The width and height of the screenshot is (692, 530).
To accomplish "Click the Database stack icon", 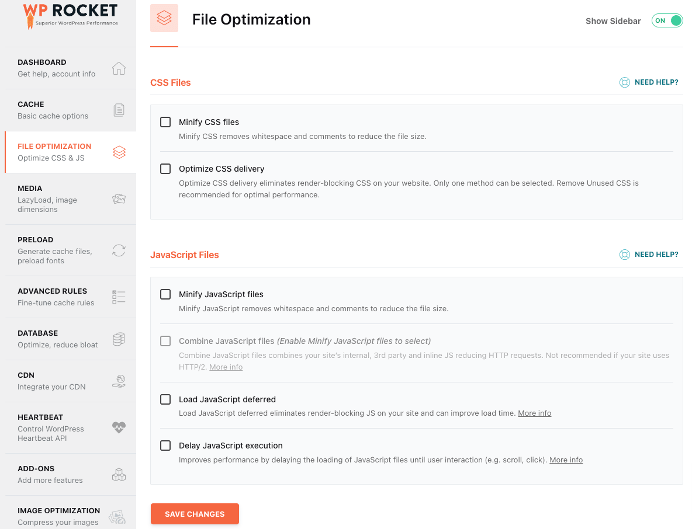I will point(119,338).
